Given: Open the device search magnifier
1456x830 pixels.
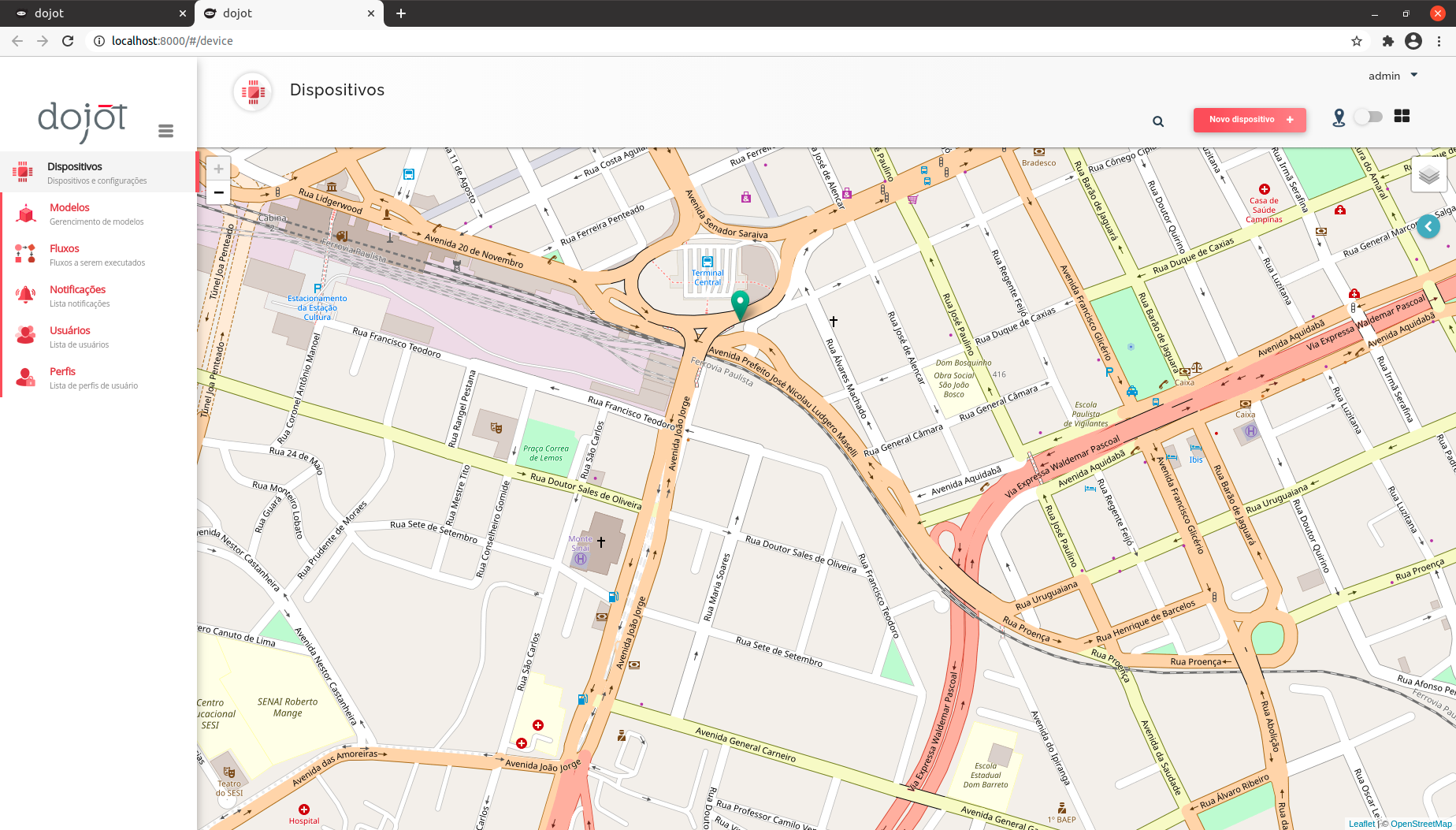Looking at the screenshot, I should (1158, 121).
